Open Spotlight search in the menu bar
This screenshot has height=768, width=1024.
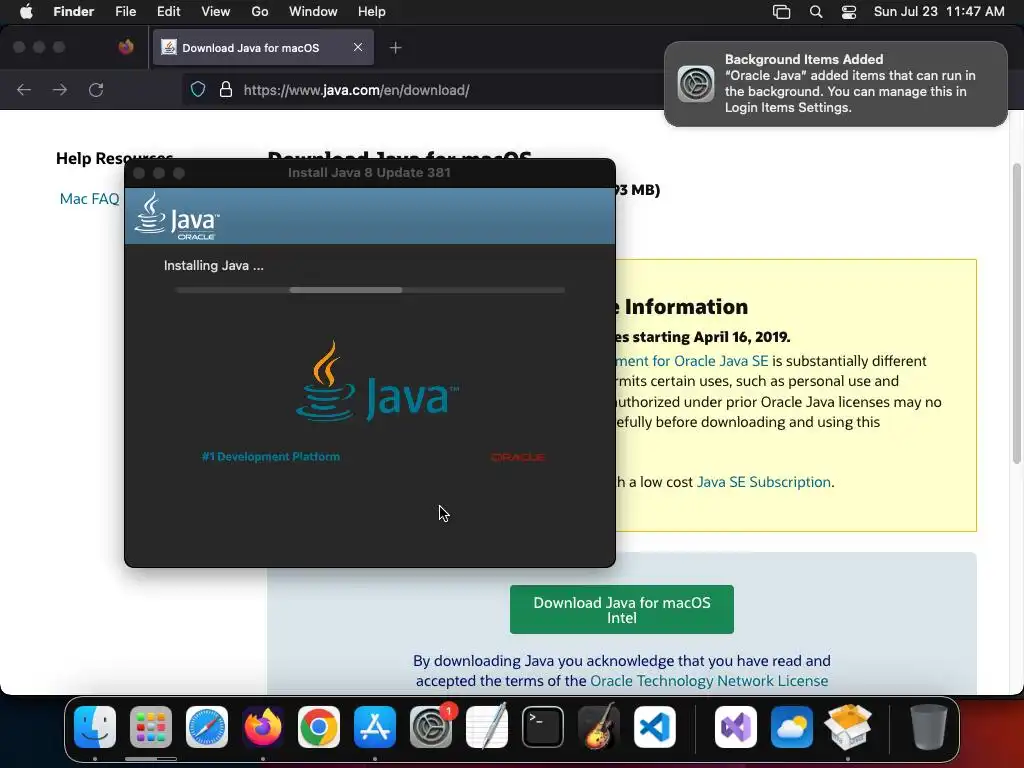pos(816,12)
